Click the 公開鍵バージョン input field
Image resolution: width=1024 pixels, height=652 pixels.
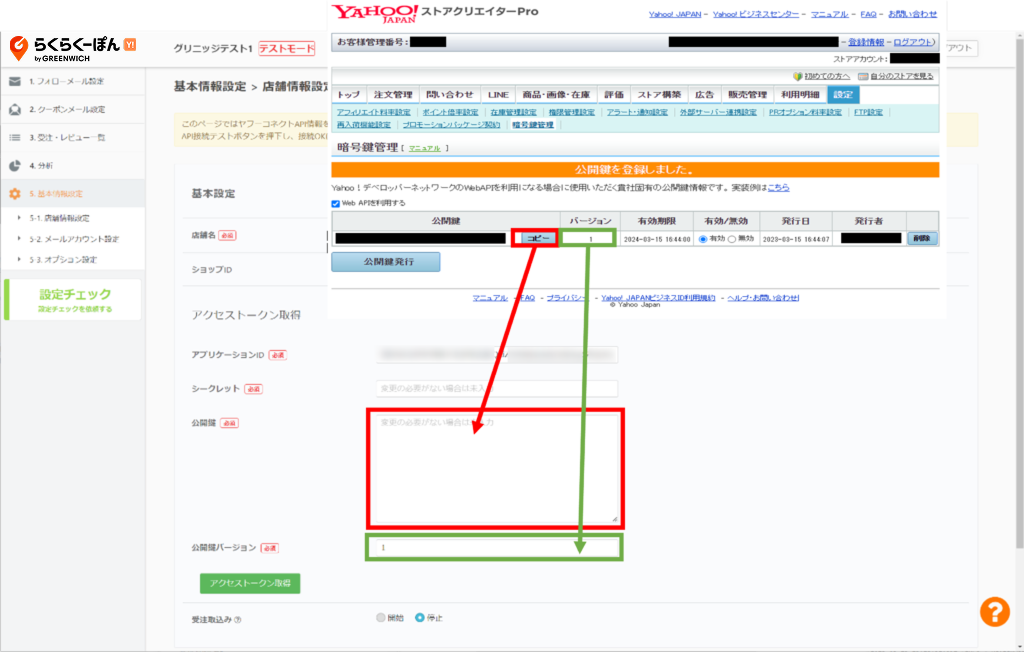tap(494, 547)
